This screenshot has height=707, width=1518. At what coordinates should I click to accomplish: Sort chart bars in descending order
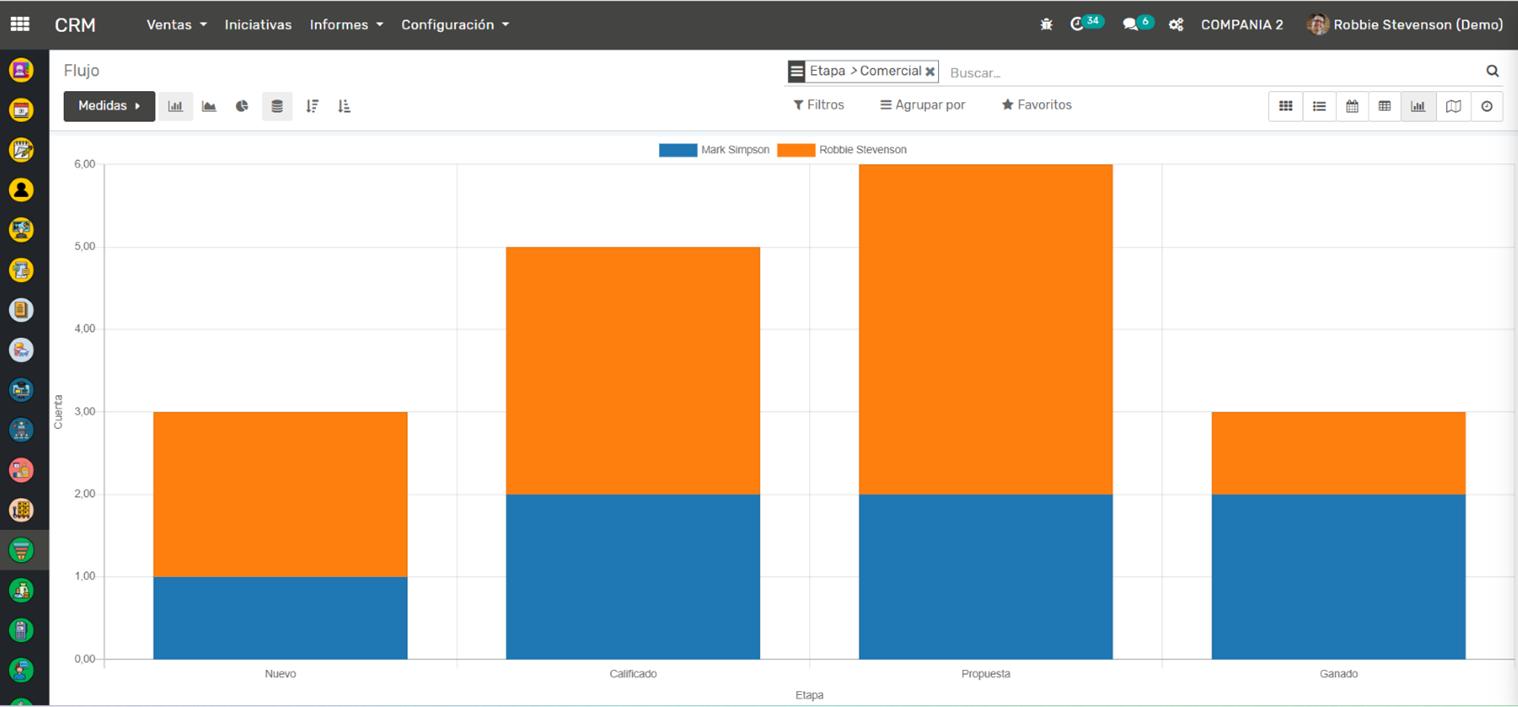312,106
